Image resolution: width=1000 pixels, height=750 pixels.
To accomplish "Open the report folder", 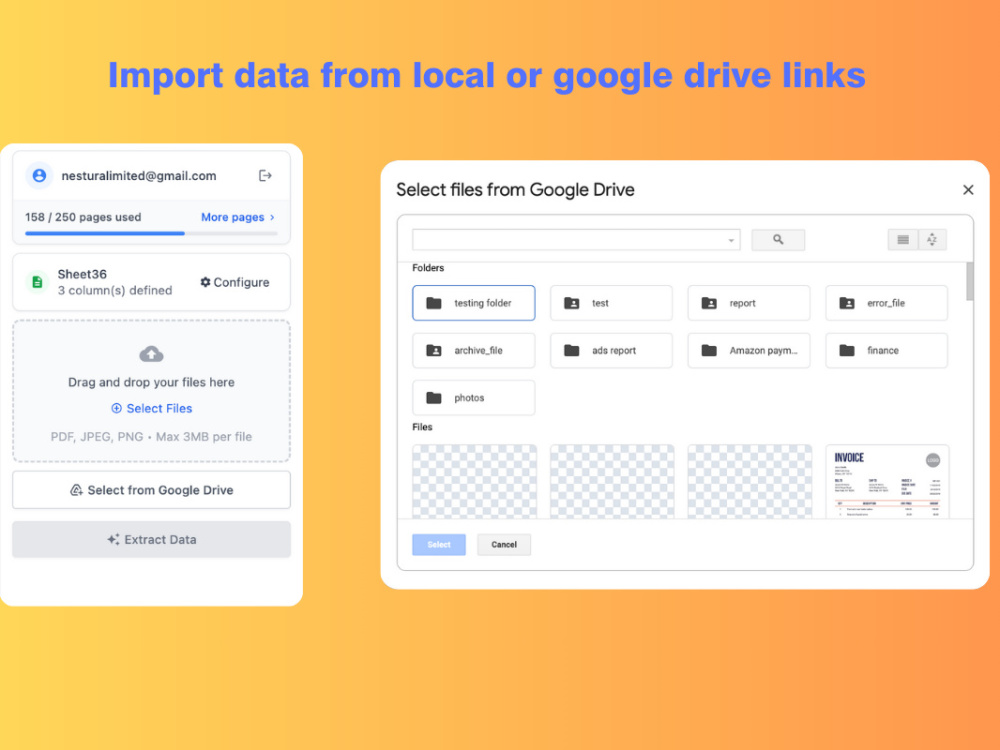I will tap(749, 303).
